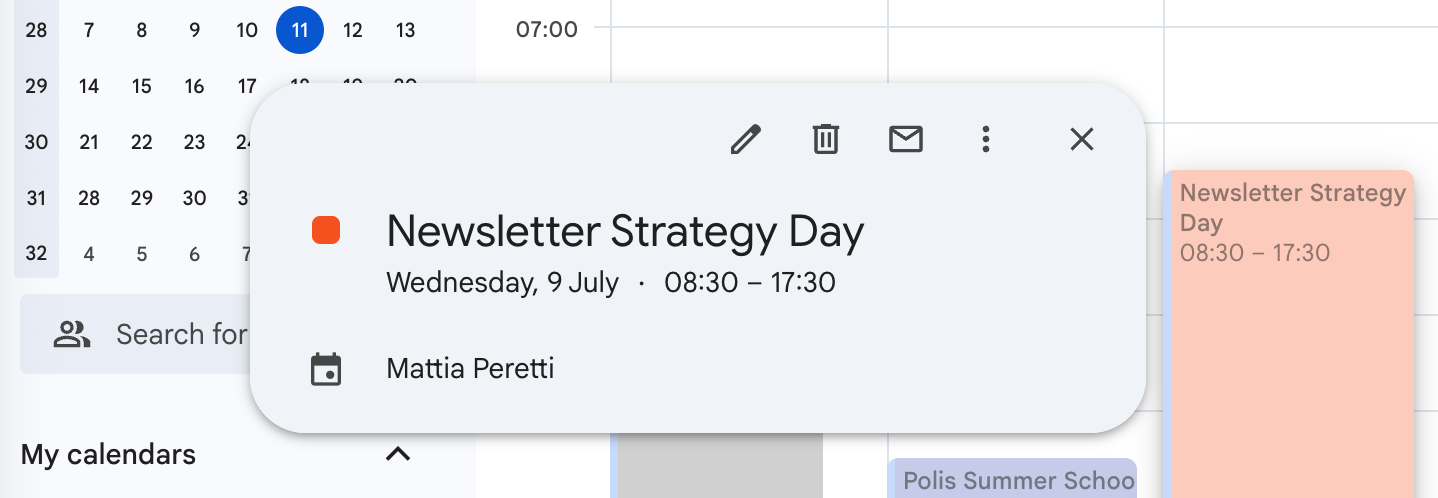The image size is (1438, 498).
Task: Select date 13 in the mini calendar
Action: point(405,30)
